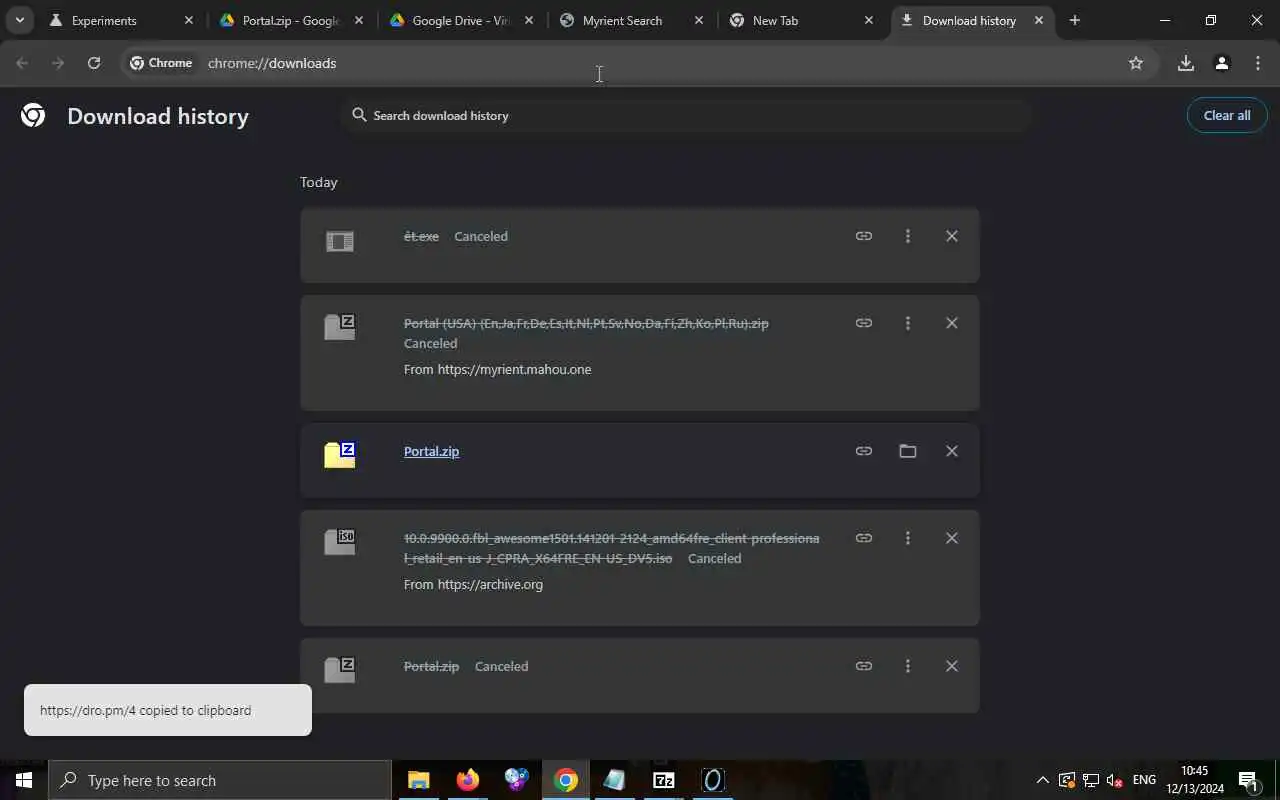The width and height of the screenshot is (1280, 800).
Task: Open more actions for ét.exe
Action: [x=908, y=236]
